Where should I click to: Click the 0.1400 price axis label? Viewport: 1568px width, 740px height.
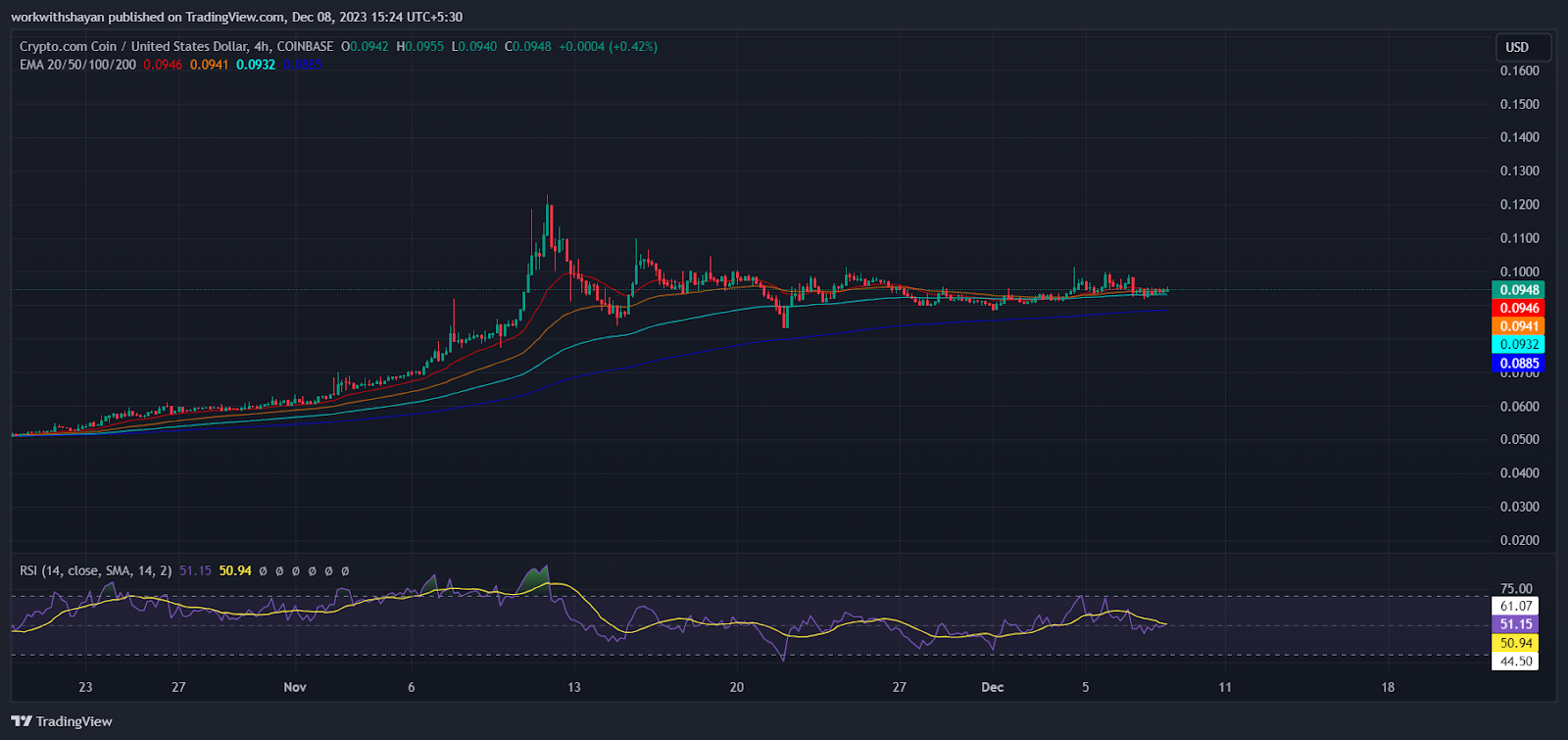1519,137
